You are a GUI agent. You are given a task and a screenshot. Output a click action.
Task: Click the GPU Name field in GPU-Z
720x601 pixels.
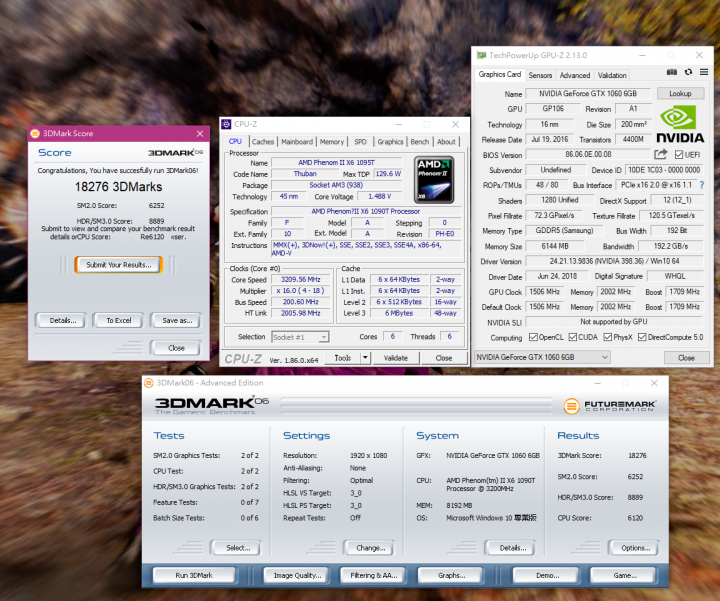(588, 94)
